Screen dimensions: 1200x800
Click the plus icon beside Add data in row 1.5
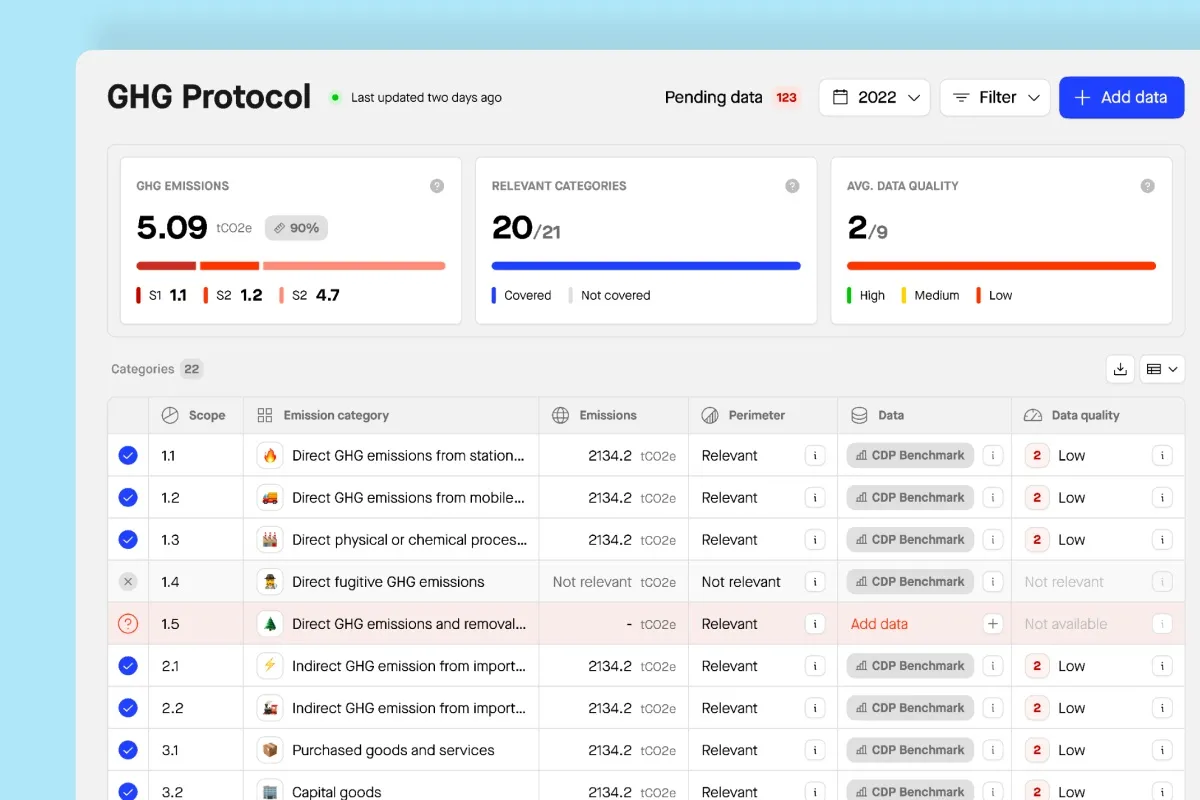point(992,624)
